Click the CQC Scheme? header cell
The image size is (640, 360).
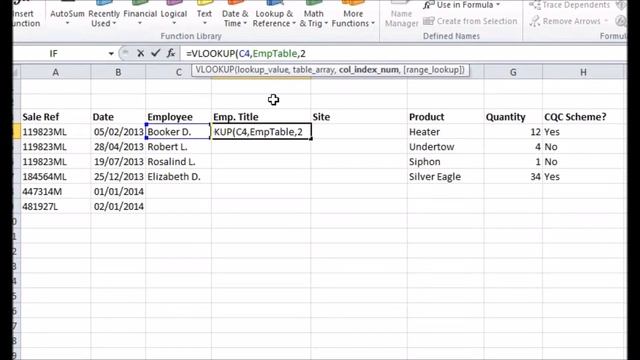coord(583,117)
